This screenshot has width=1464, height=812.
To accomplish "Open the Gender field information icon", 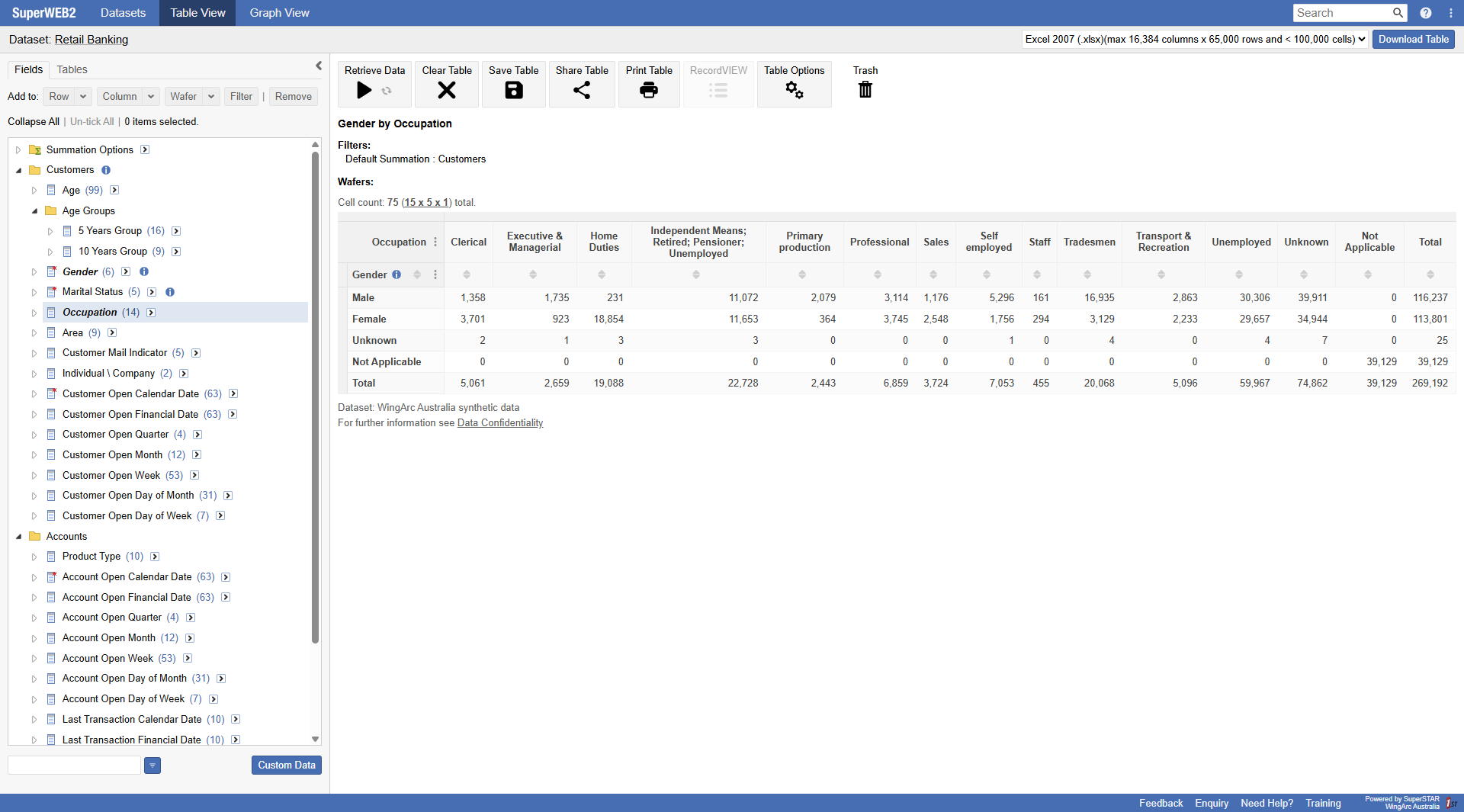I will coord(397,275).
